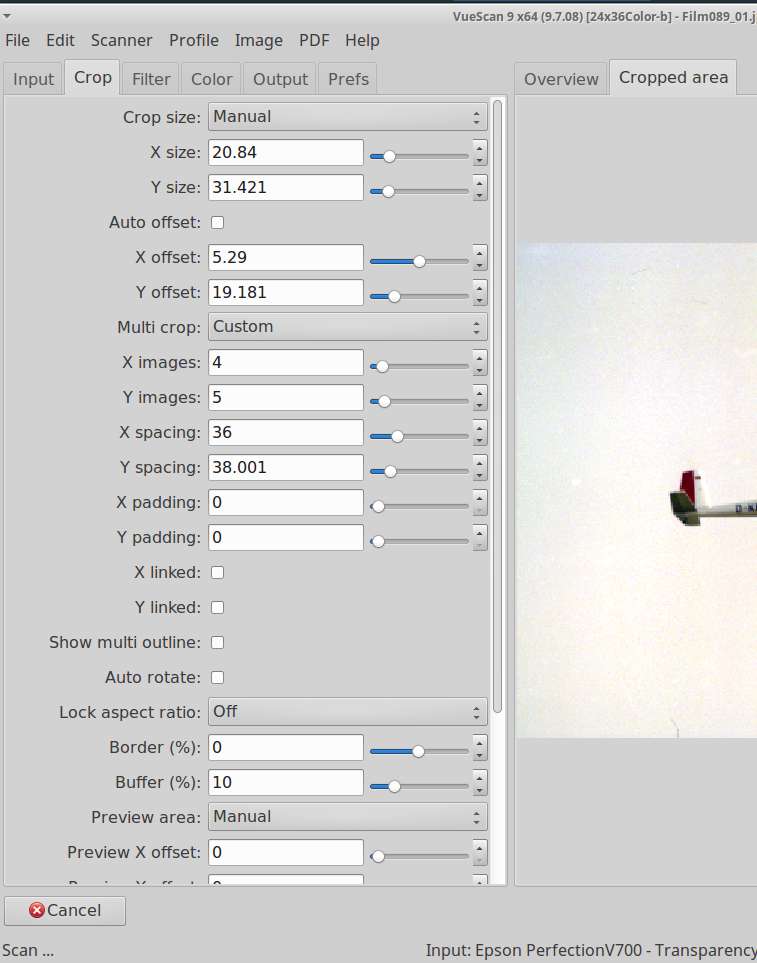Enable the Auto offset checkbox
This screenshot has height=963, width=757.
coord(217,222)
